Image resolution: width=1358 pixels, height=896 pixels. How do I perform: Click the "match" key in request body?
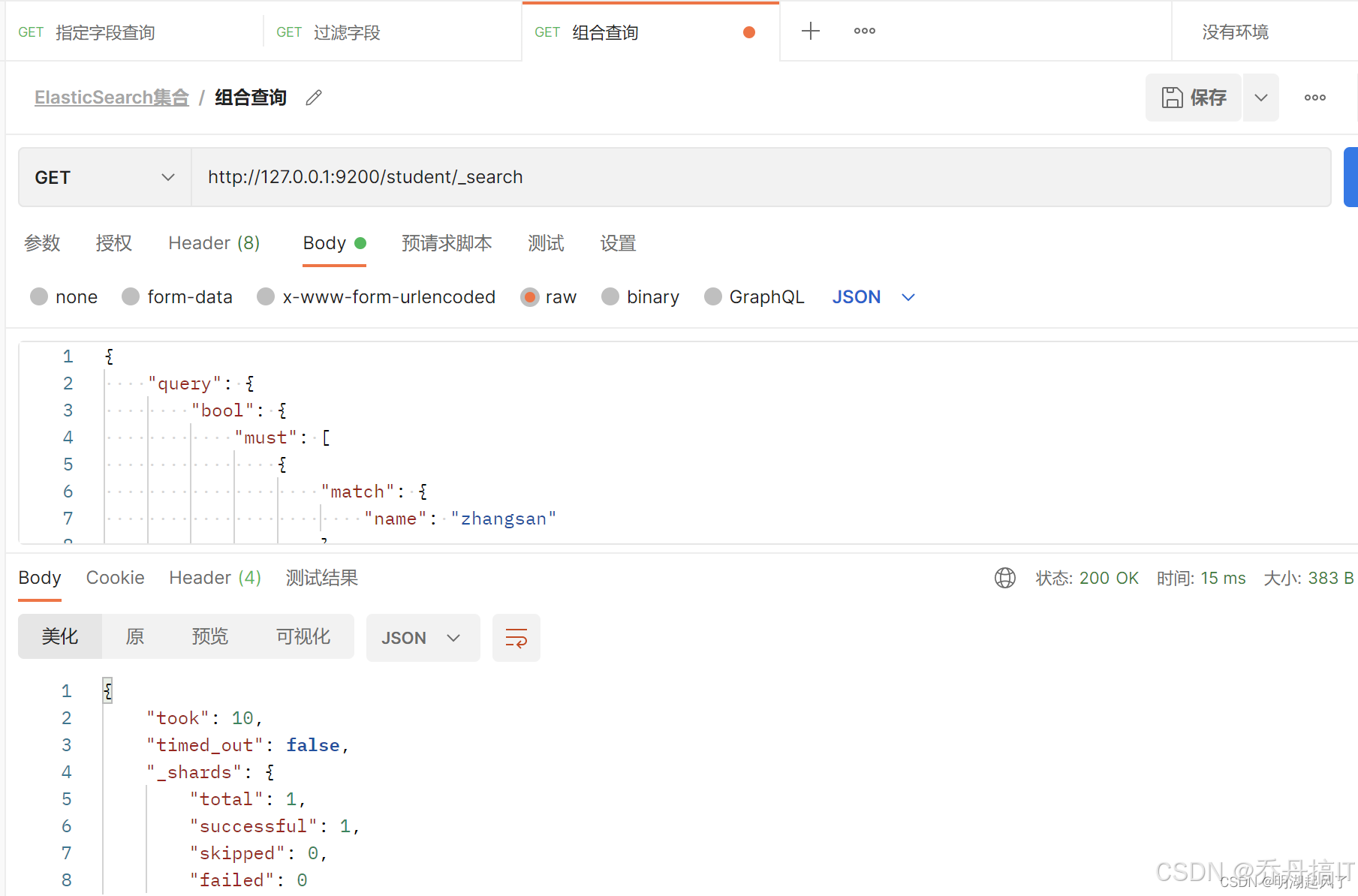click(357, 492)
